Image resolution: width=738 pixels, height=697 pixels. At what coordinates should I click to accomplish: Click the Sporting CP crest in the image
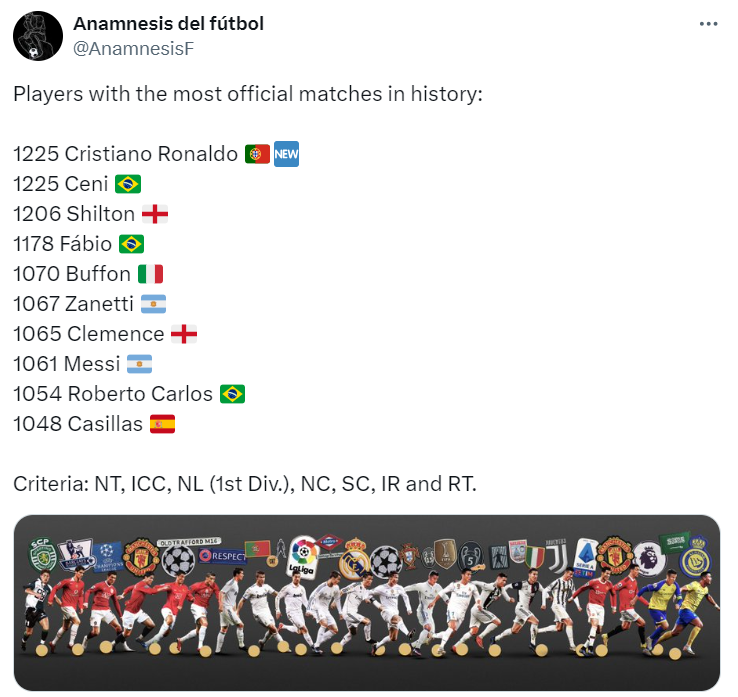[x=41, y=549]
